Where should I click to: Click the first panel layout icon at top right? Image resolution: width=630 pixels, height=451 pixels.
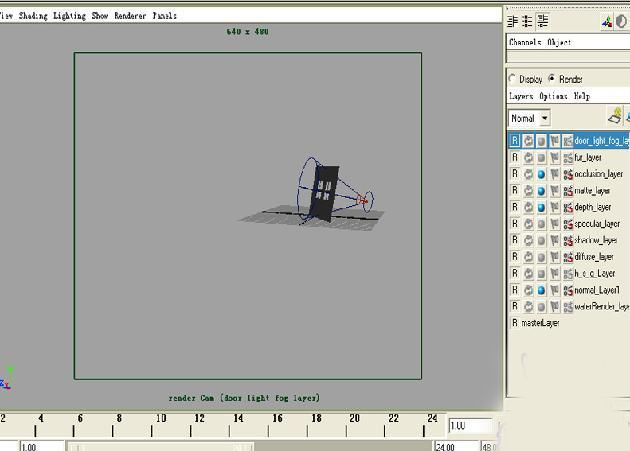point(513,21)
